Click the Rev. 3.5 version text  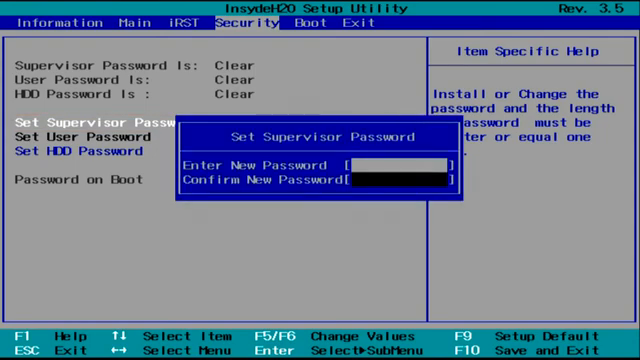coord(591,8)
